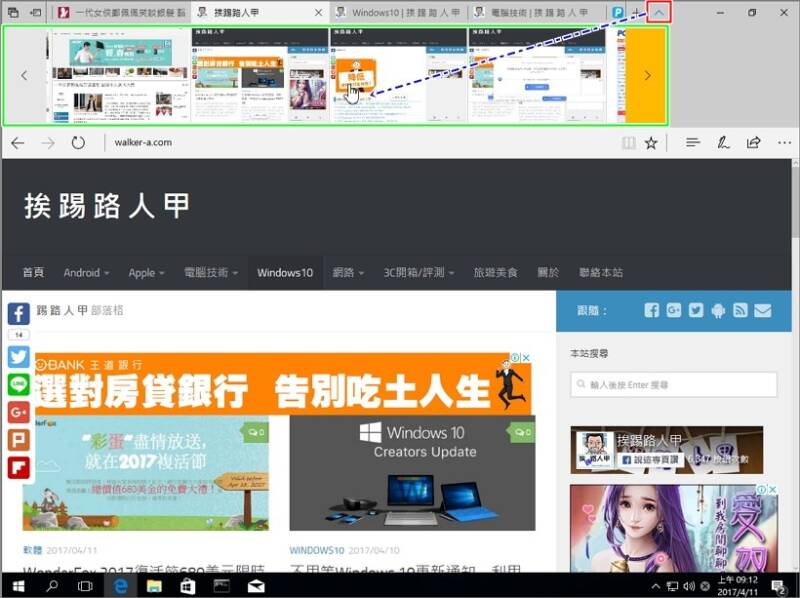Open the 彩蛋 Easter 2017 article image
This screenshot has height=598, width=800.
coord(146,473)
